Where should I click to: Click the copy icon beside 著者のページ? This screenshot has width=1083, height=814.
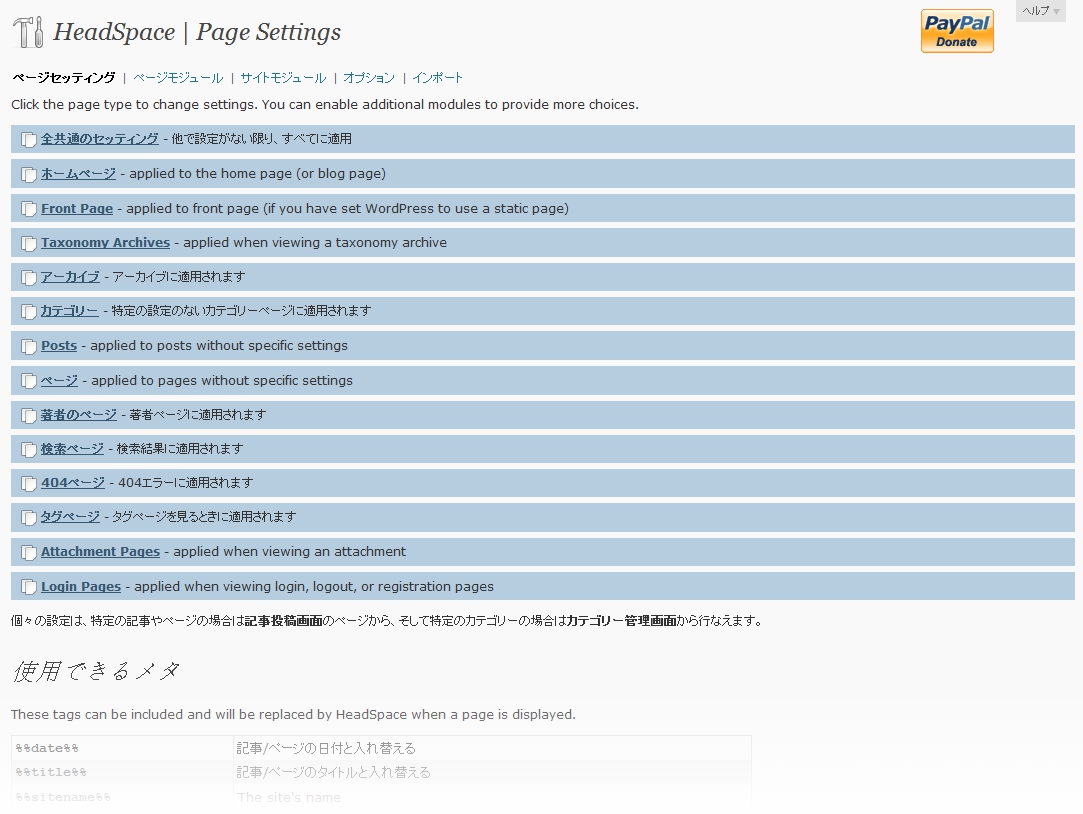click(x=28, y=415)
